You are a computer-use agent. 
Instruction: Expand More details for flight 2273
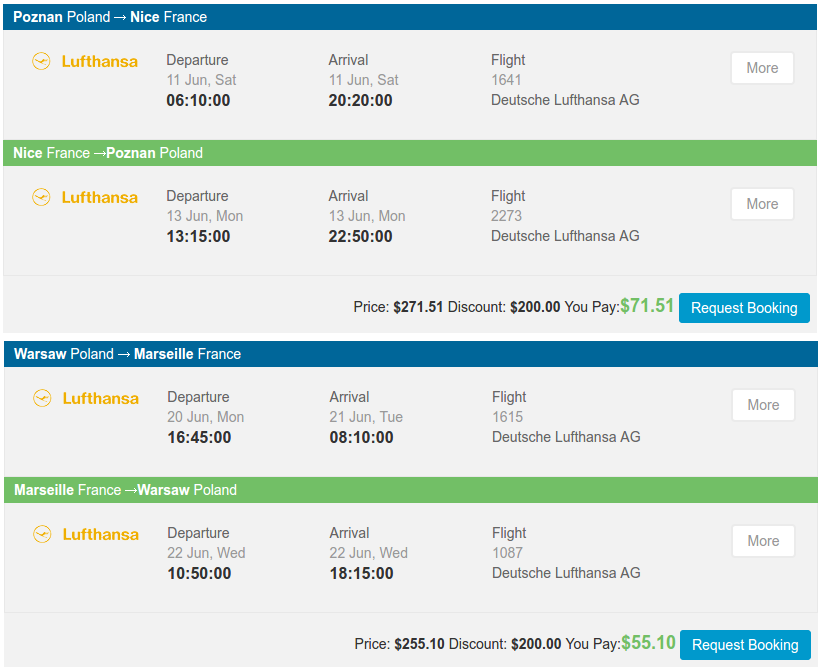pos(762,204)
